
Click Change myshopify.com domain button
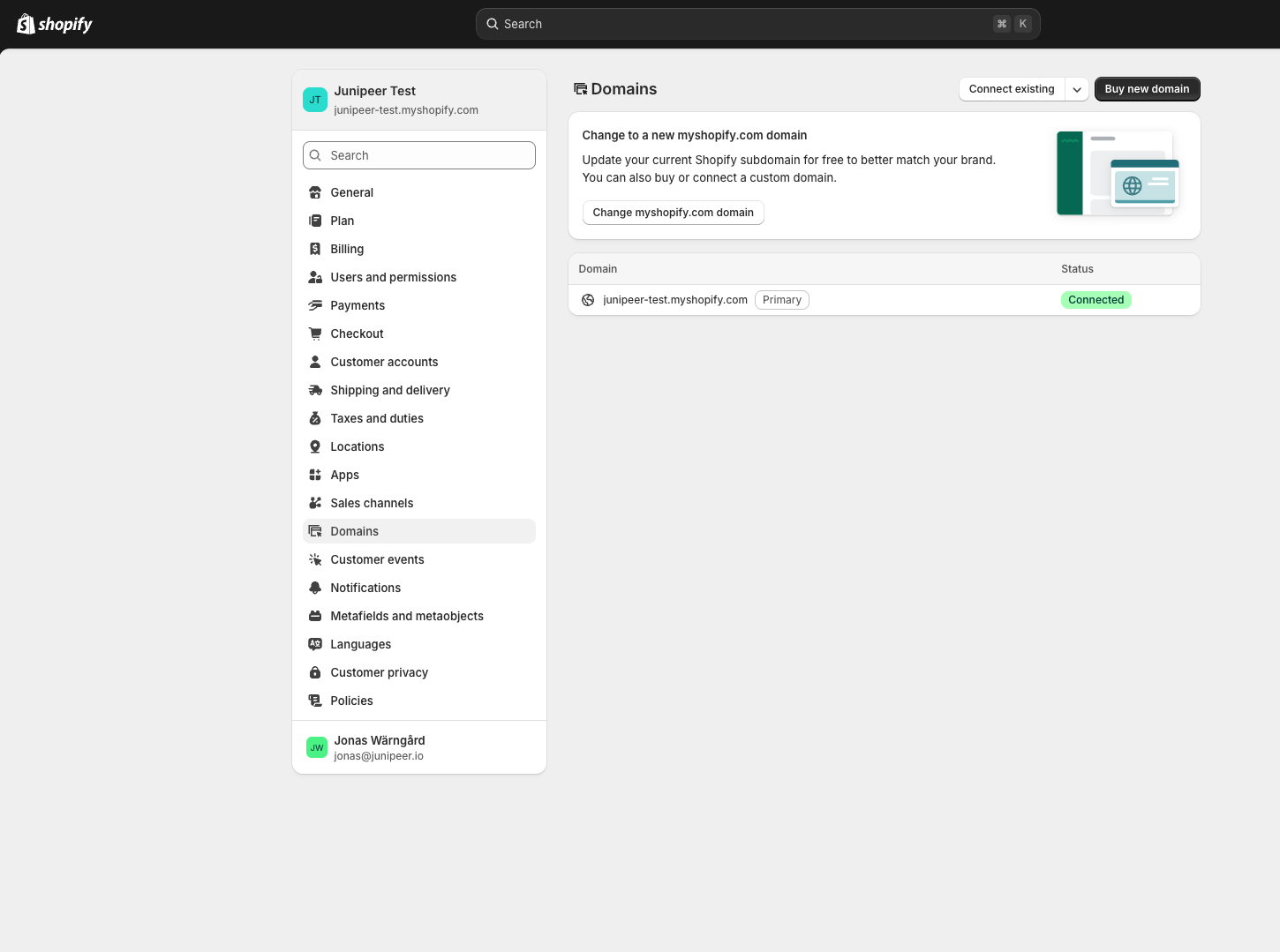point(673,213)
